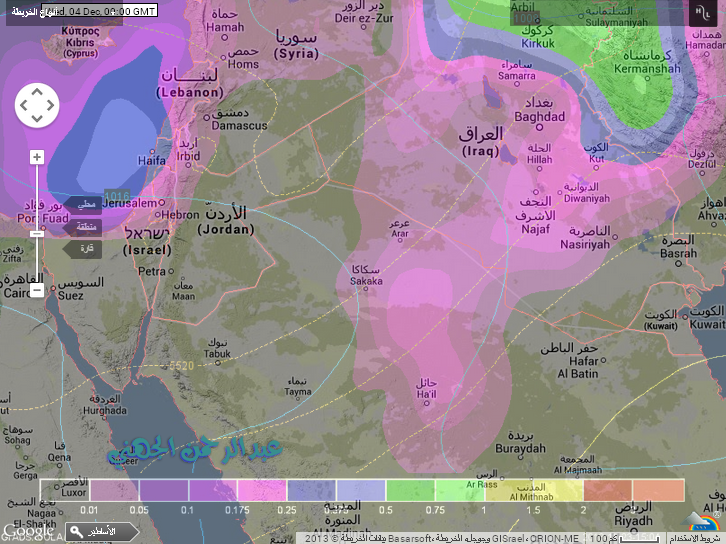
Task: Click the Ha'il city label
Action: pos(426,394)
